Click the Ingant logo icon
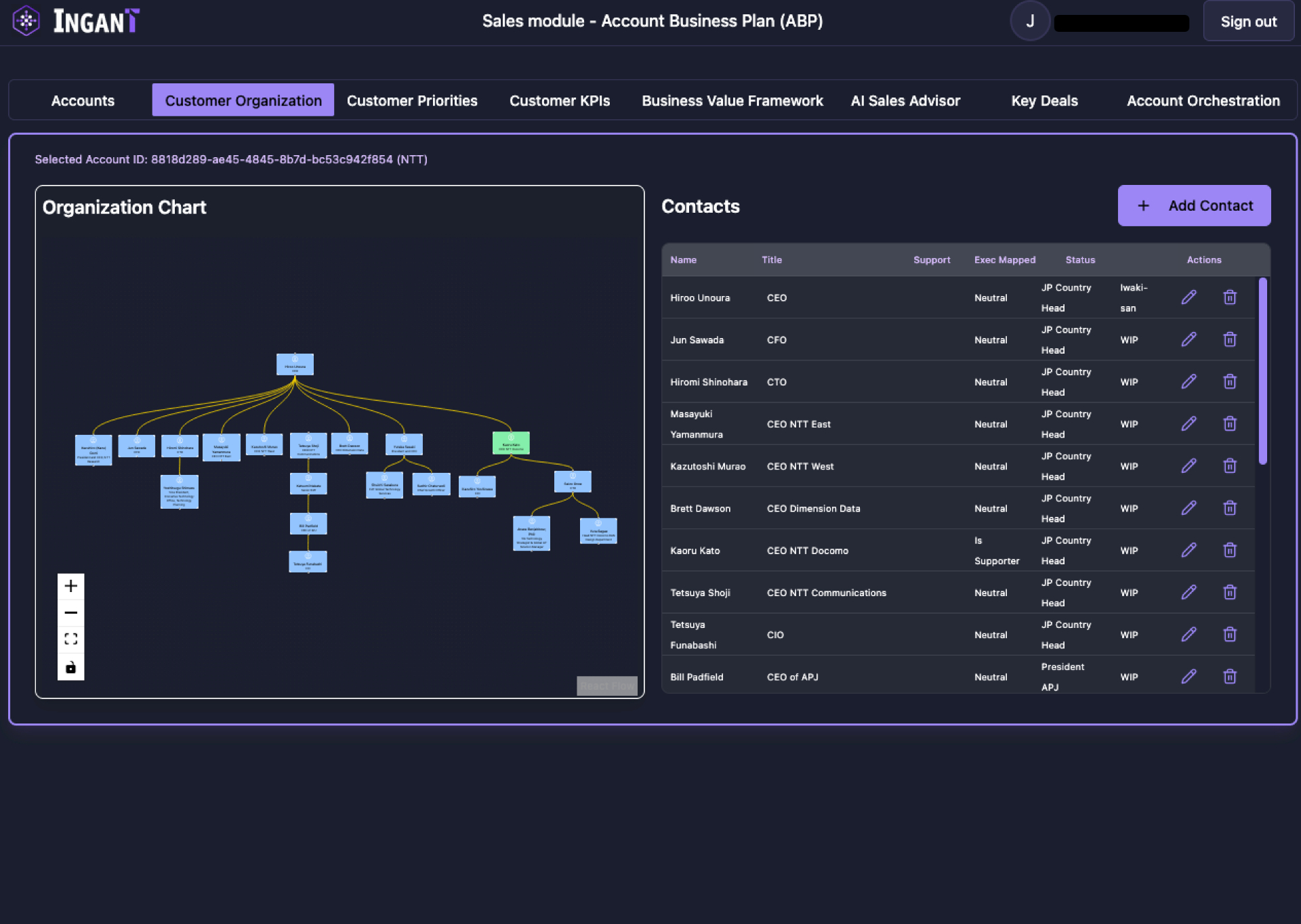The height and width of the screenshot is (924, 1301). [26, 21]
